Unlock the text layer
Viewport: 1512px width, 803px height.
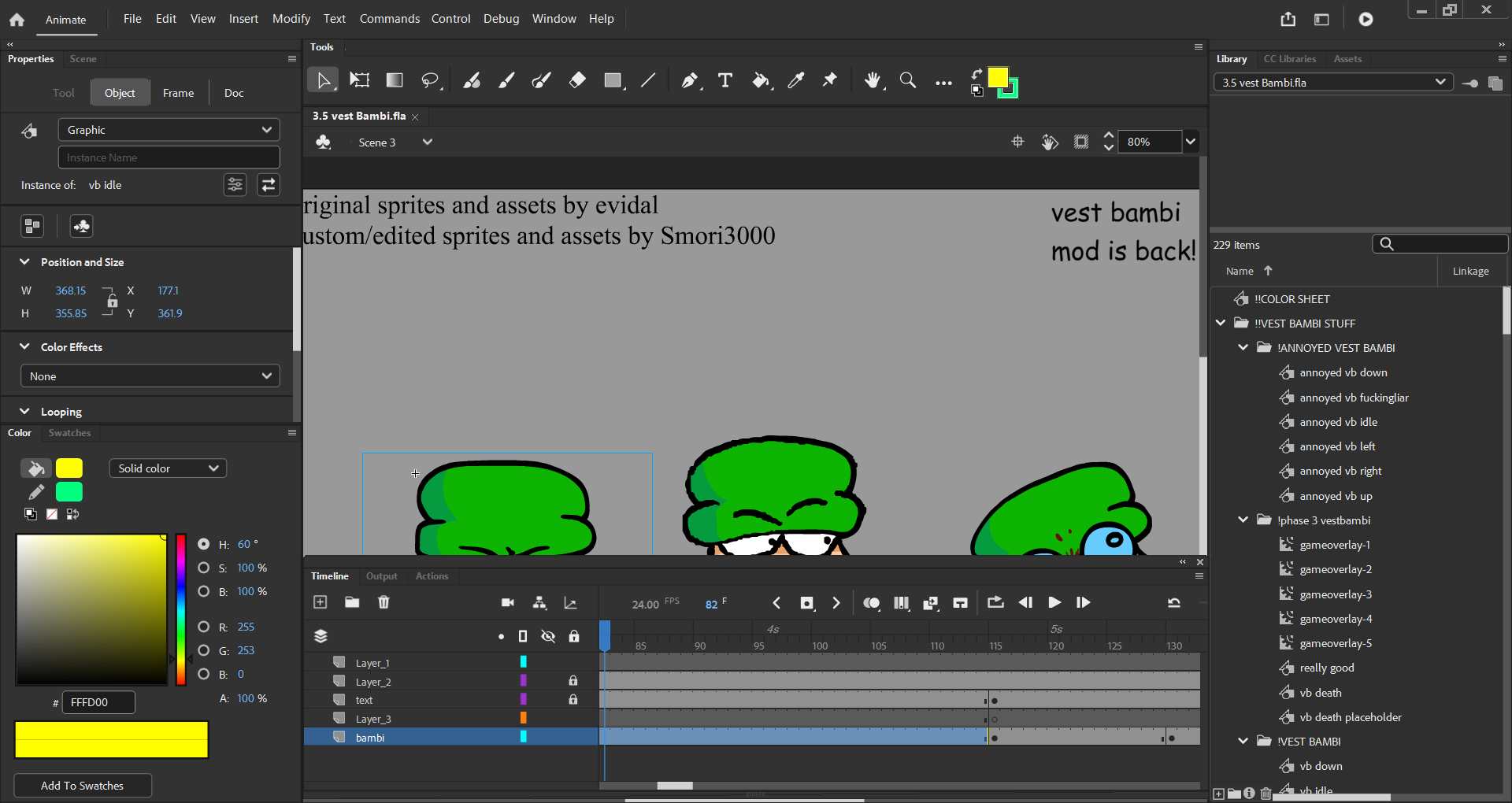tap(573, 700)
